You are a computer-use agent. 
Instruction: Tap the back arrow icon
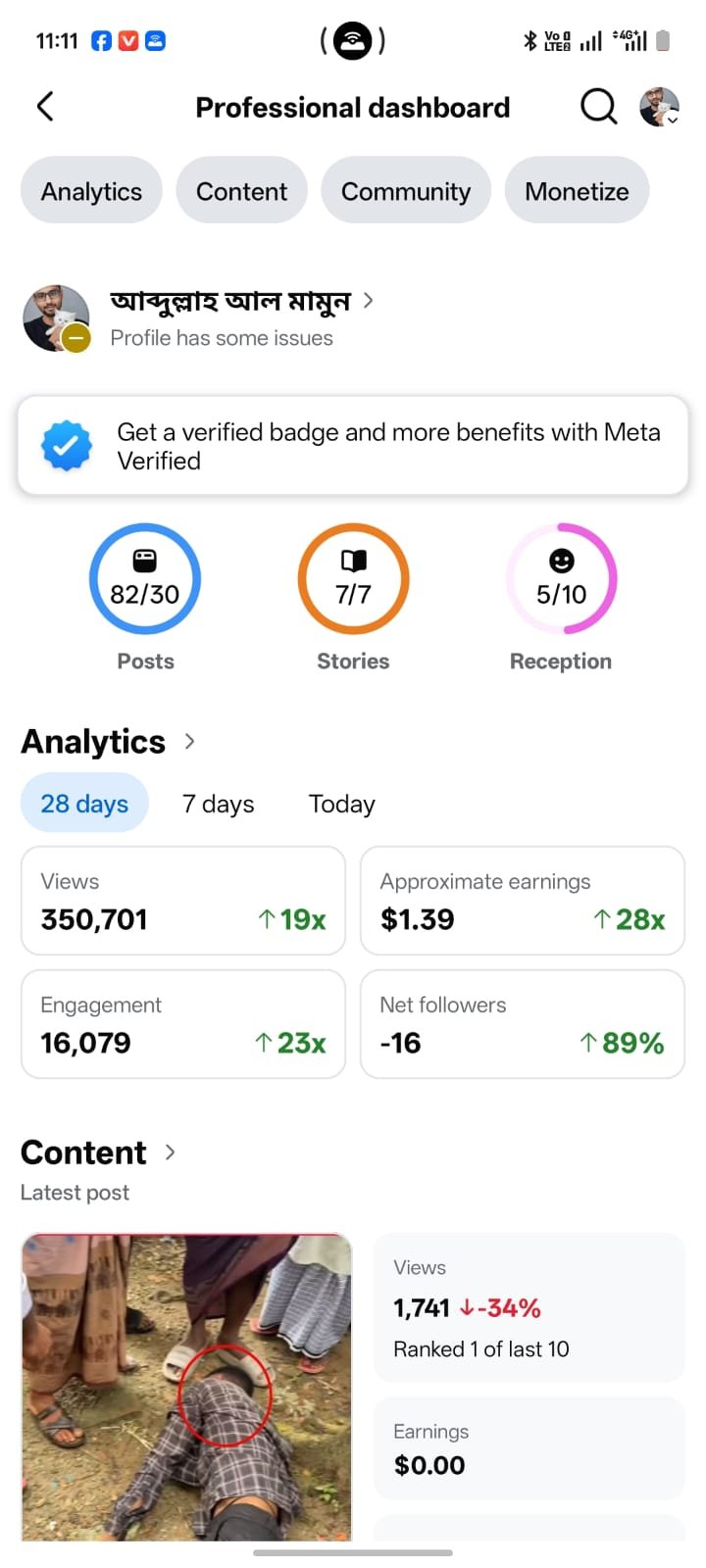(45, 107)
